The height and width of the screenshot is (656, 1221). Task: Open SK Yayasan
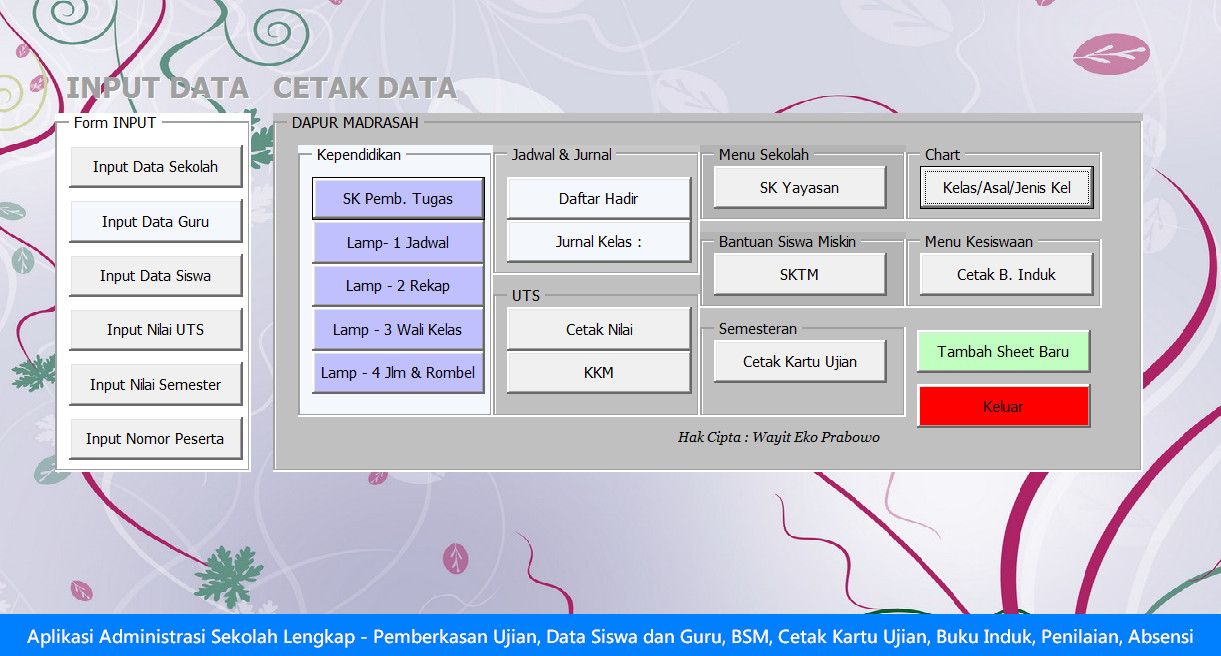800,187
